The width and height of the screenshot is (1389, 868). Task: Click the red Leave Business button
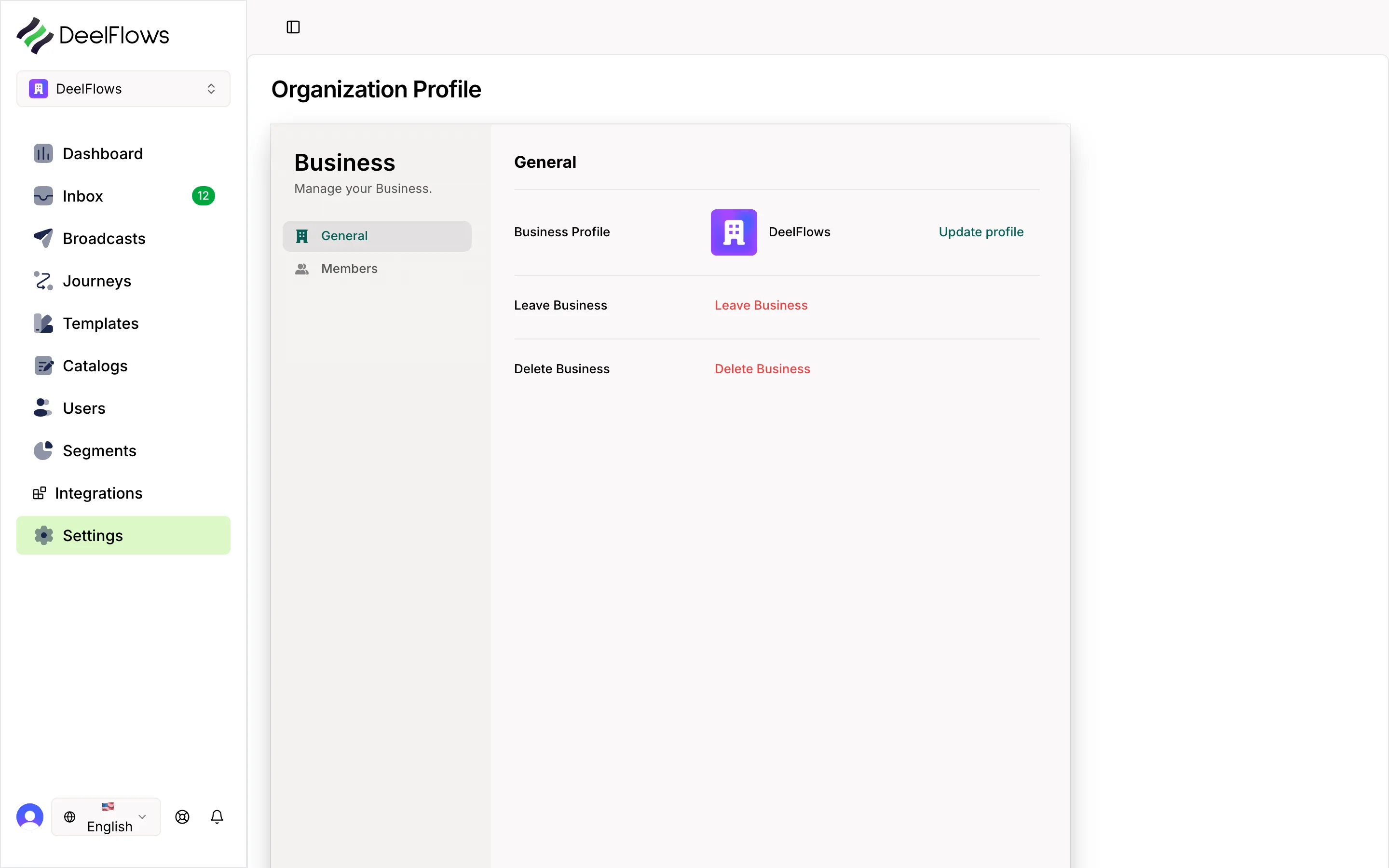(761, 305)
